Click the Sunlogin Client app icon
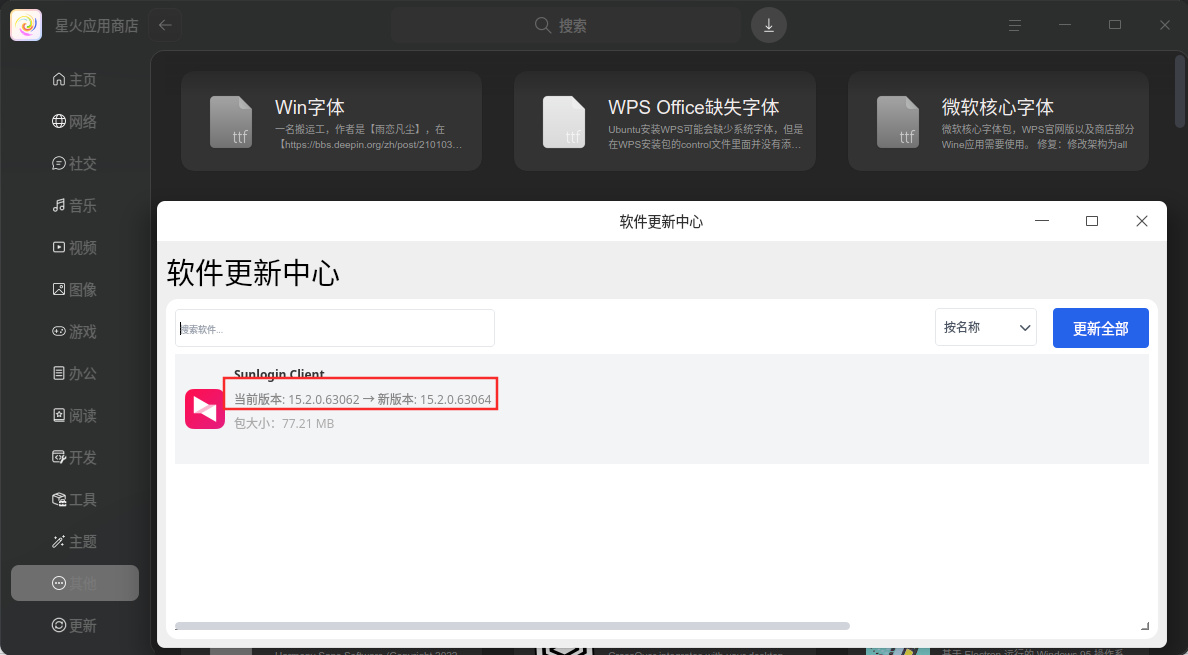 click(x=205, y=409)
